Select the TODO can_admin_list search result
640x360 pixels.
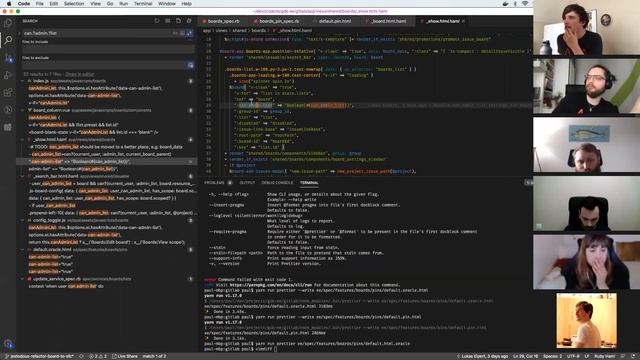coord(105,147)
